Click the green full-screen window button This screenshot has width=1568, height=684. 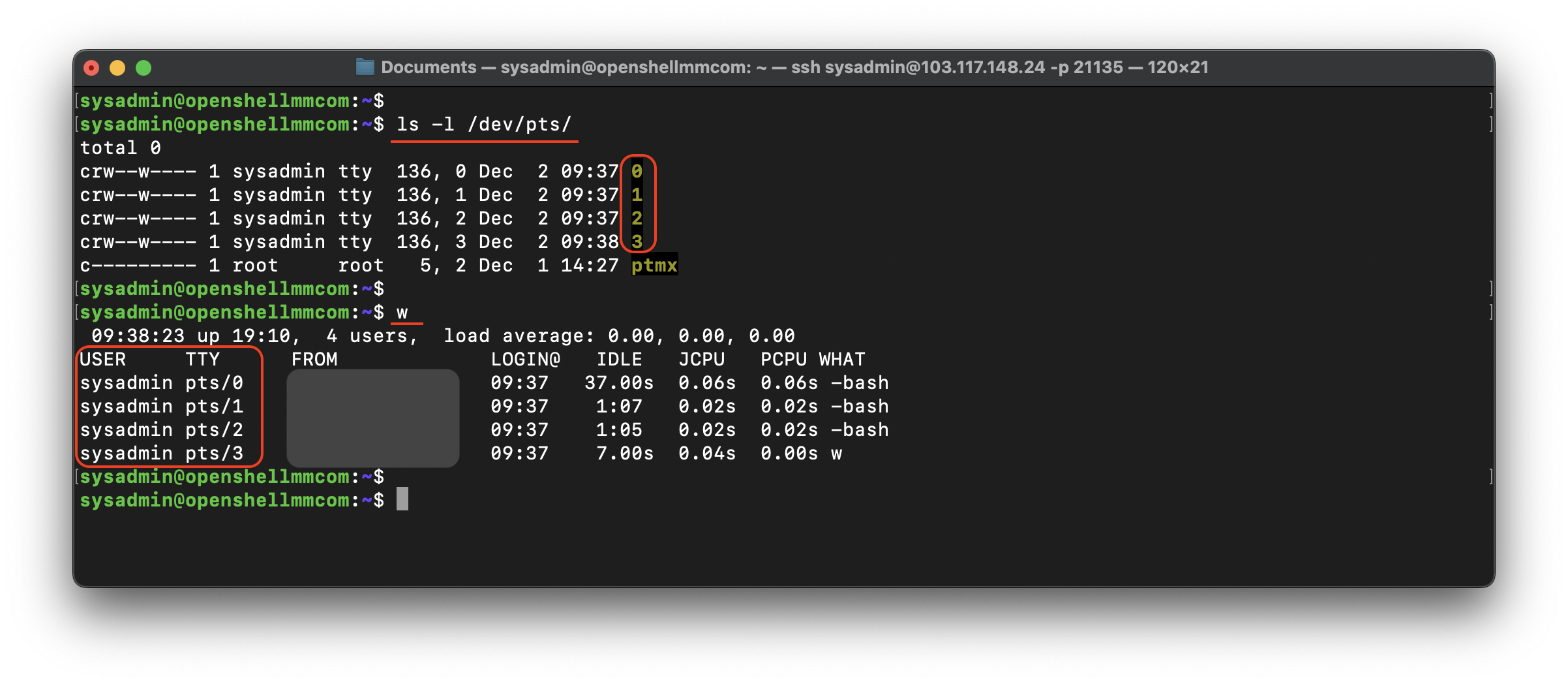tap(143, 68)
